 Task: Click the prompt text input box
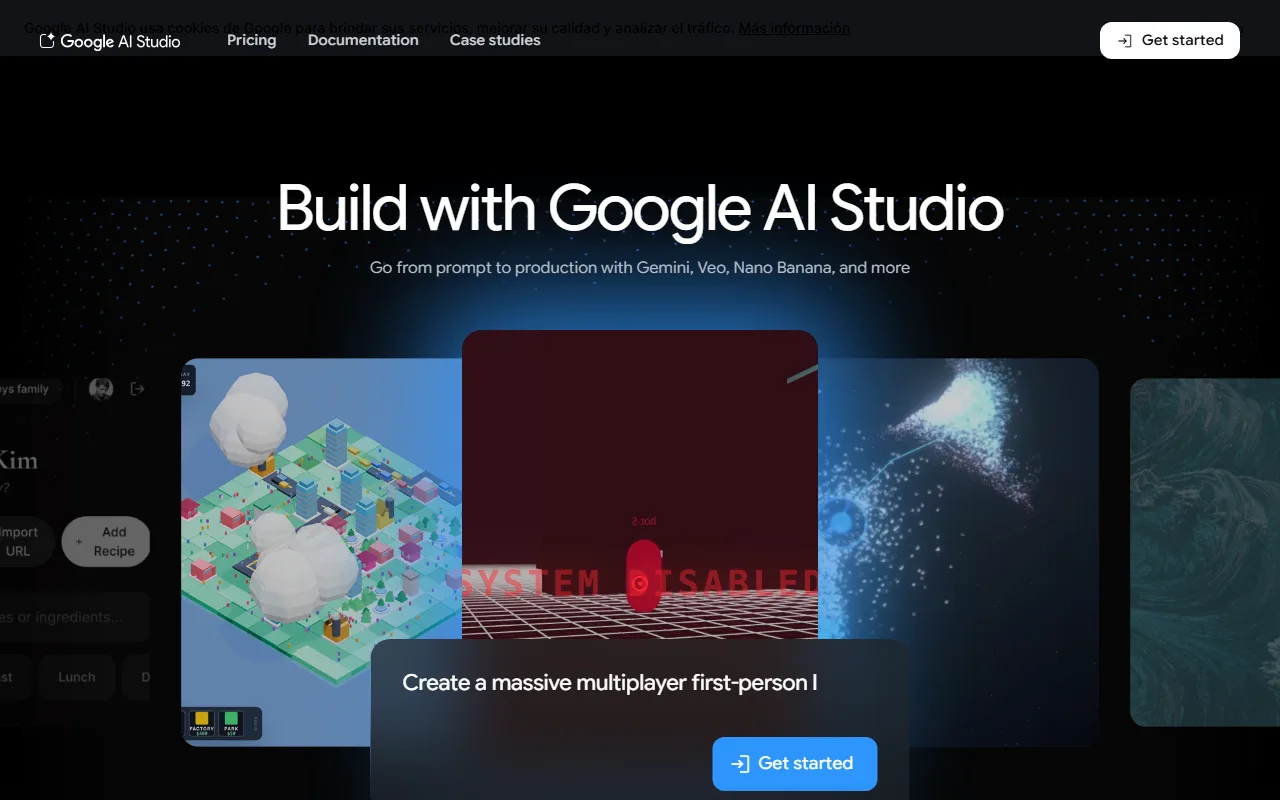click(640, 683)
